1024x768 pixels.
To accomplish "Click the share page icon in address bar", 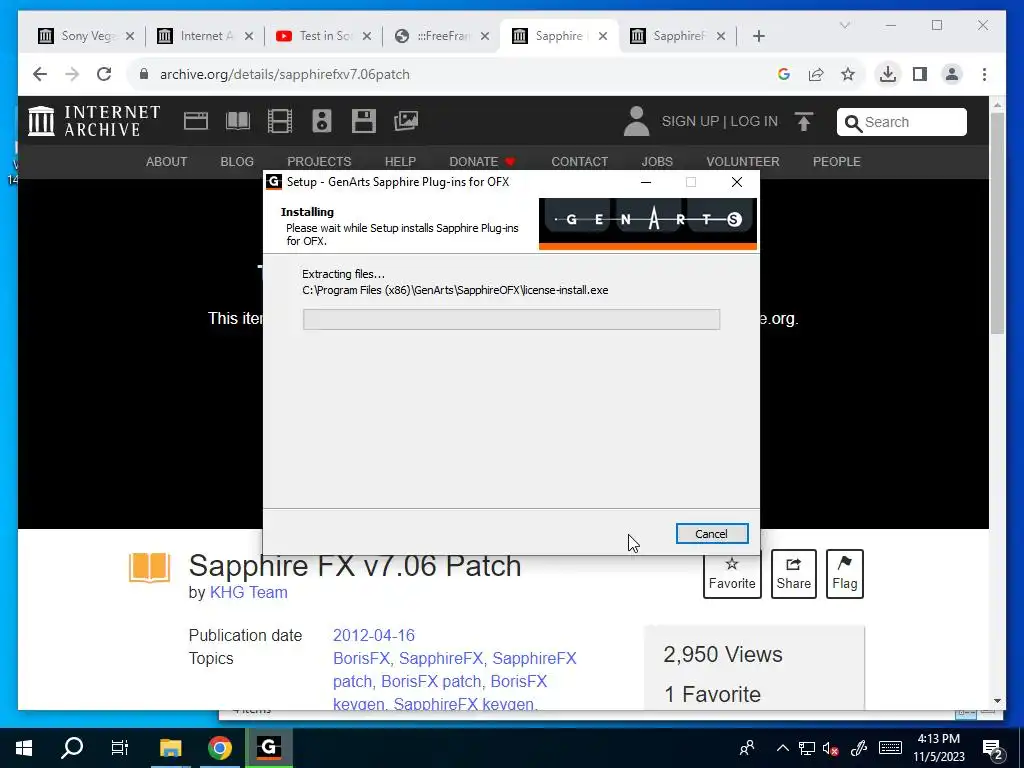I will pos(816,74).
